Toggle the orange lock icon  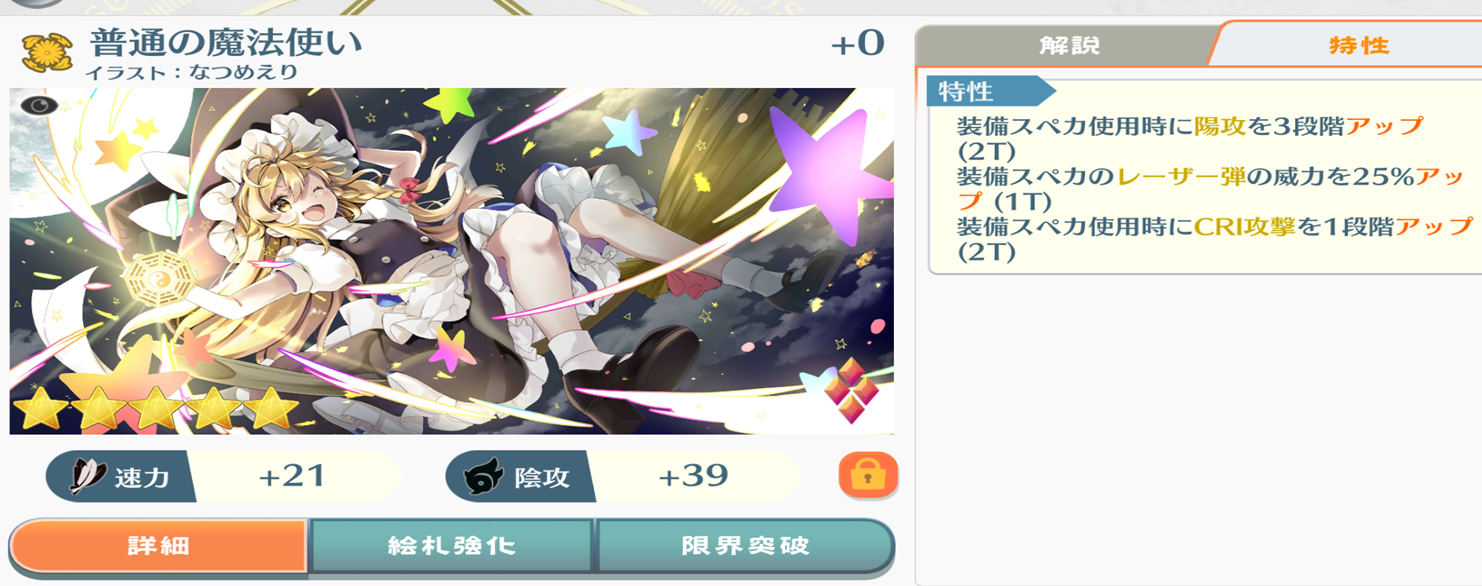(868, 476)
